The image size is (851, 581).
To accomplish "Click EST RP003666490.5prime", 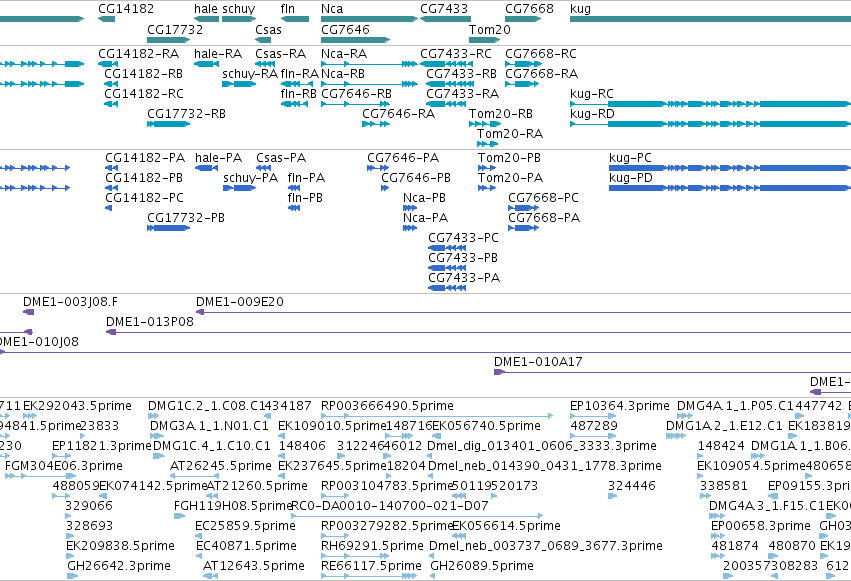I will (388, 406).
